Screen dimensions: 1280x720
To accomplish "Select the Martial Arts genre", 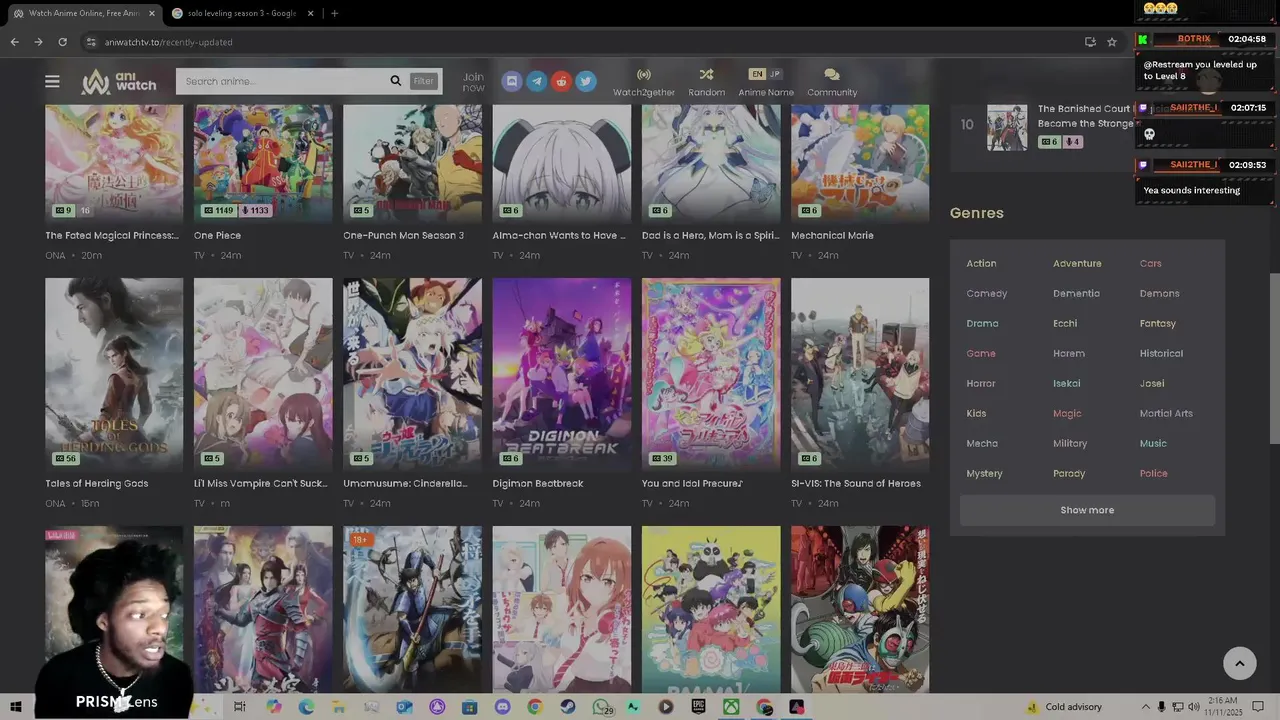I will click(1166, 413).
